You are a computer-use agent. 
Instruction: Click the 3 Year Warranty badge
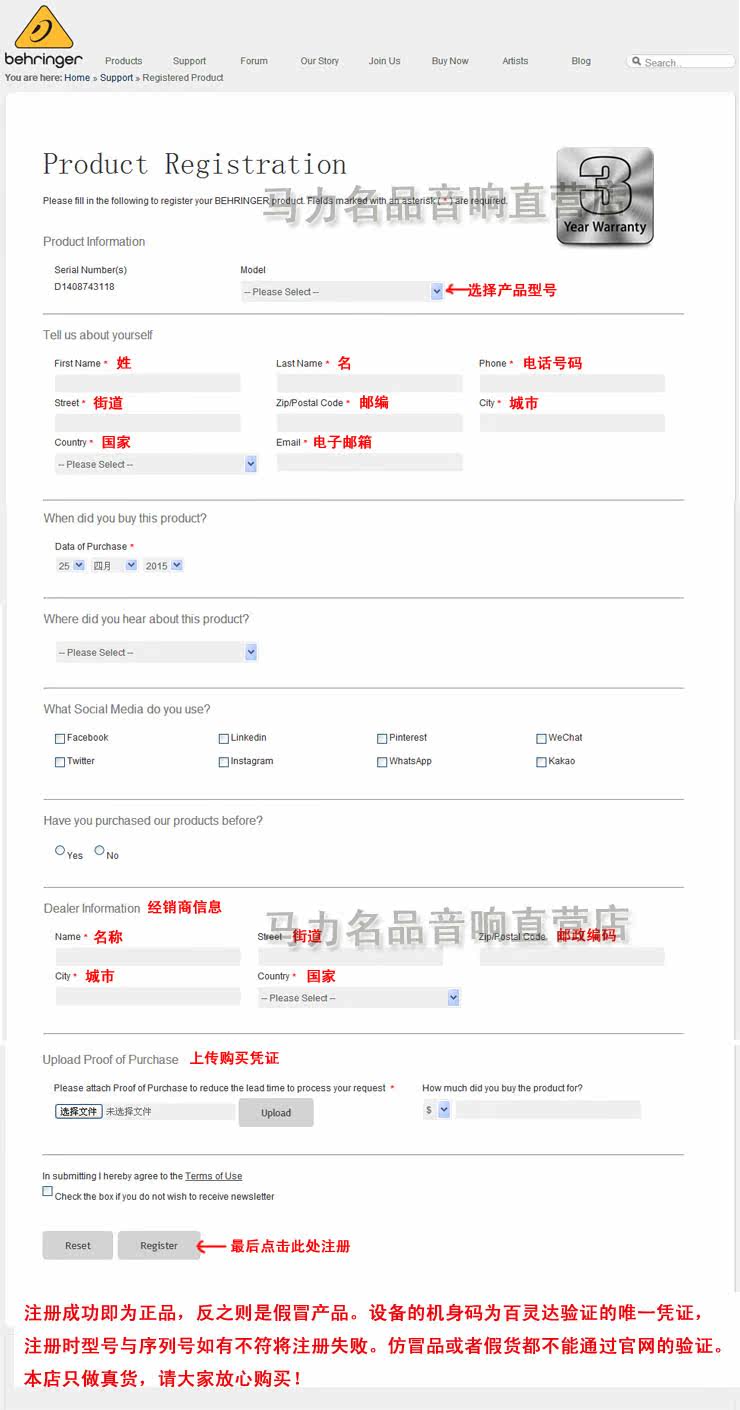click(x=605, y=196)
